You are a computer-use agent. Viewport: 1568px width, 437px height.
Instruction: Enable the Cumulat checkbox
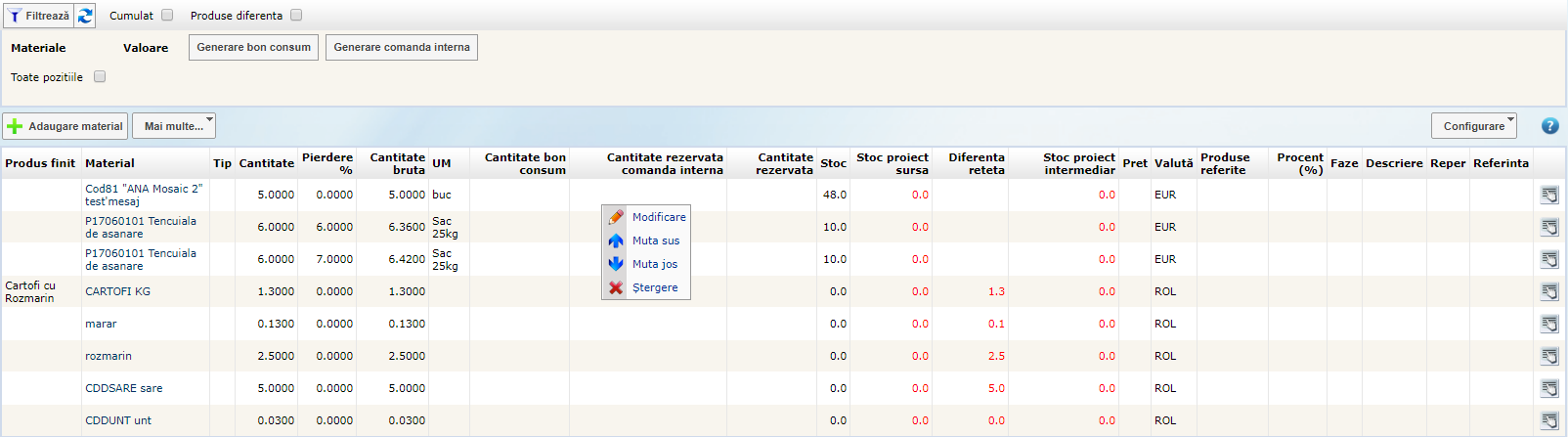[x=167, y=16]
